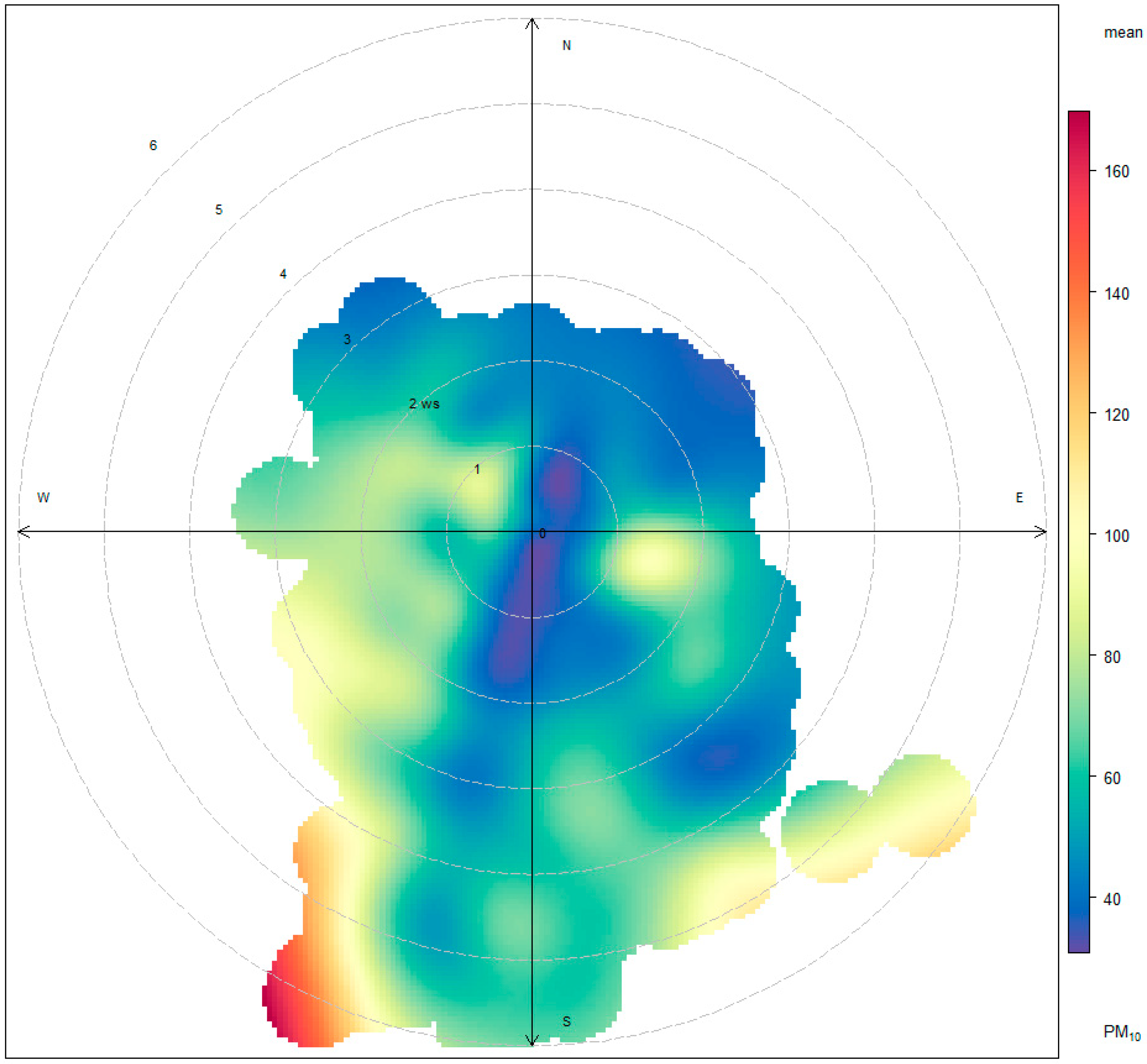The height and width of the screenshot is (1064, 1147).
Task: Click the east axis arrowhead
Action: click(1042, 531)
